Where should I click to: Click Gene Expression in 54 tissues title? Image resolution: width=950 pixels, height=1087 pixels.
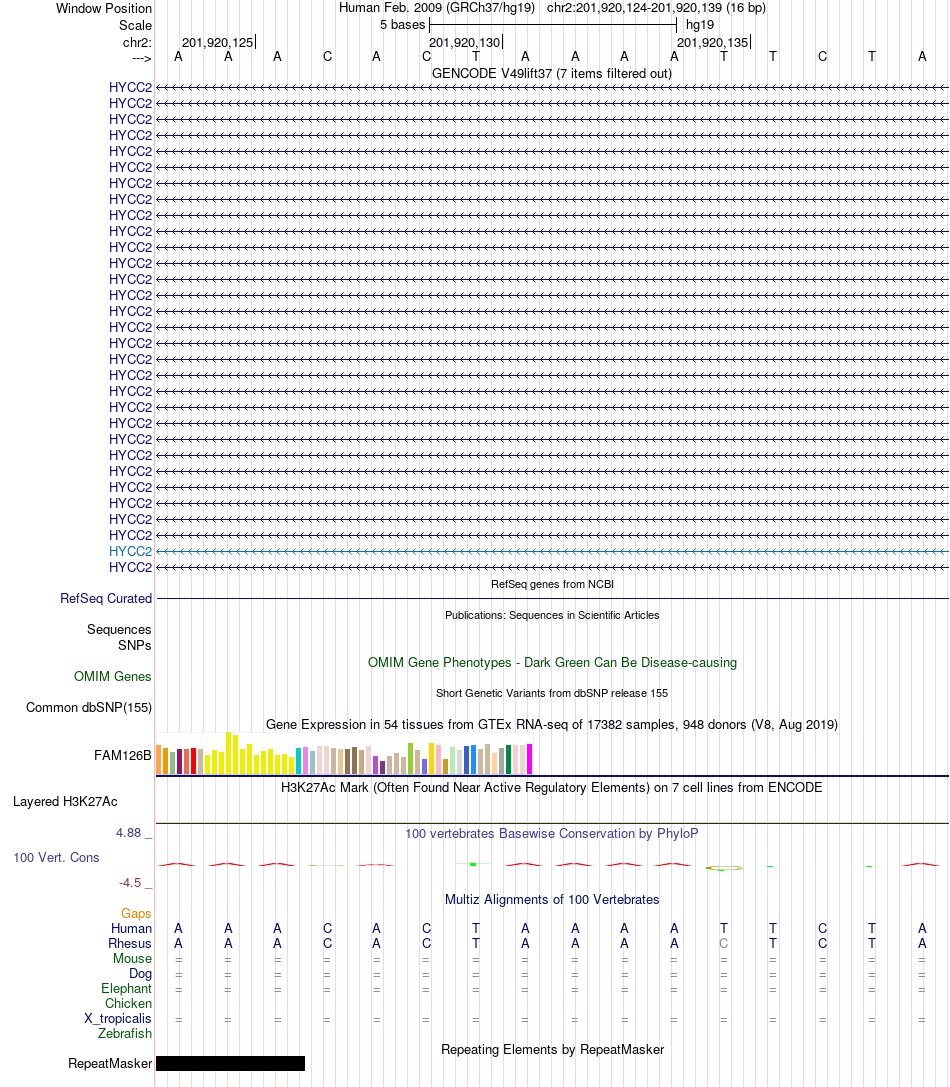point(552,724)
